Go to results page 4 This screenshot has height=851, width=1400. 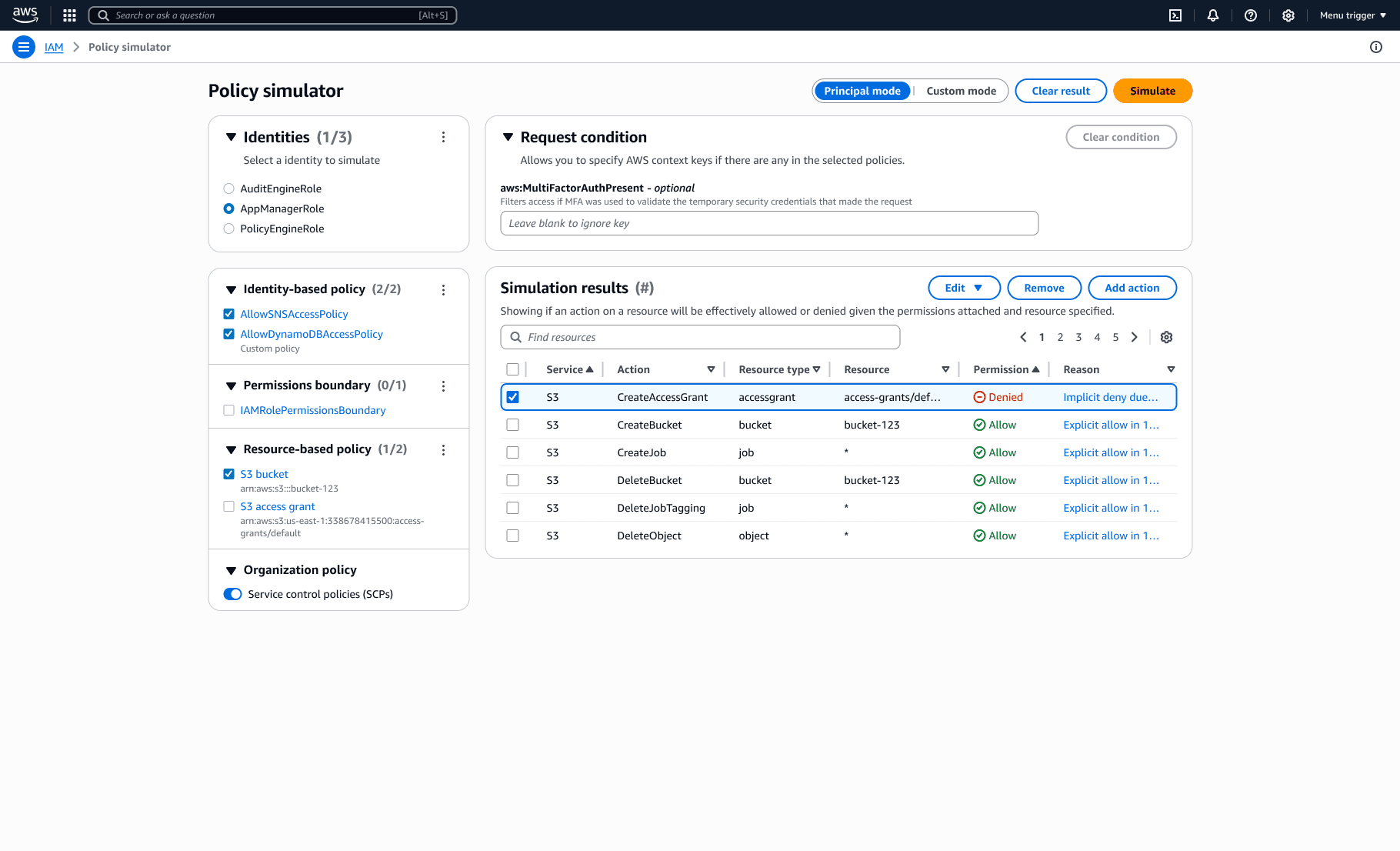point(1097,337)
